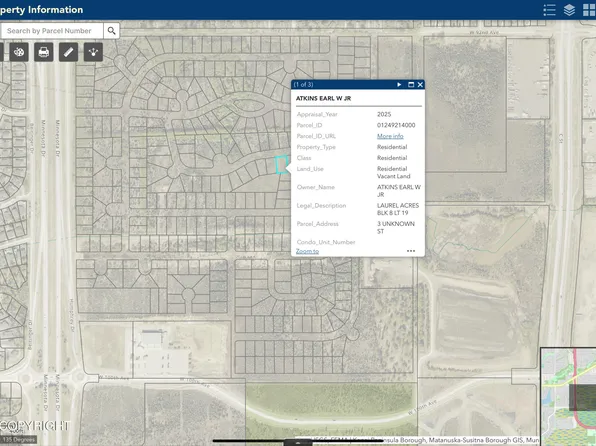Open the Print tool
This screenshot has width=596, height=446.
(x=43, y=52)
